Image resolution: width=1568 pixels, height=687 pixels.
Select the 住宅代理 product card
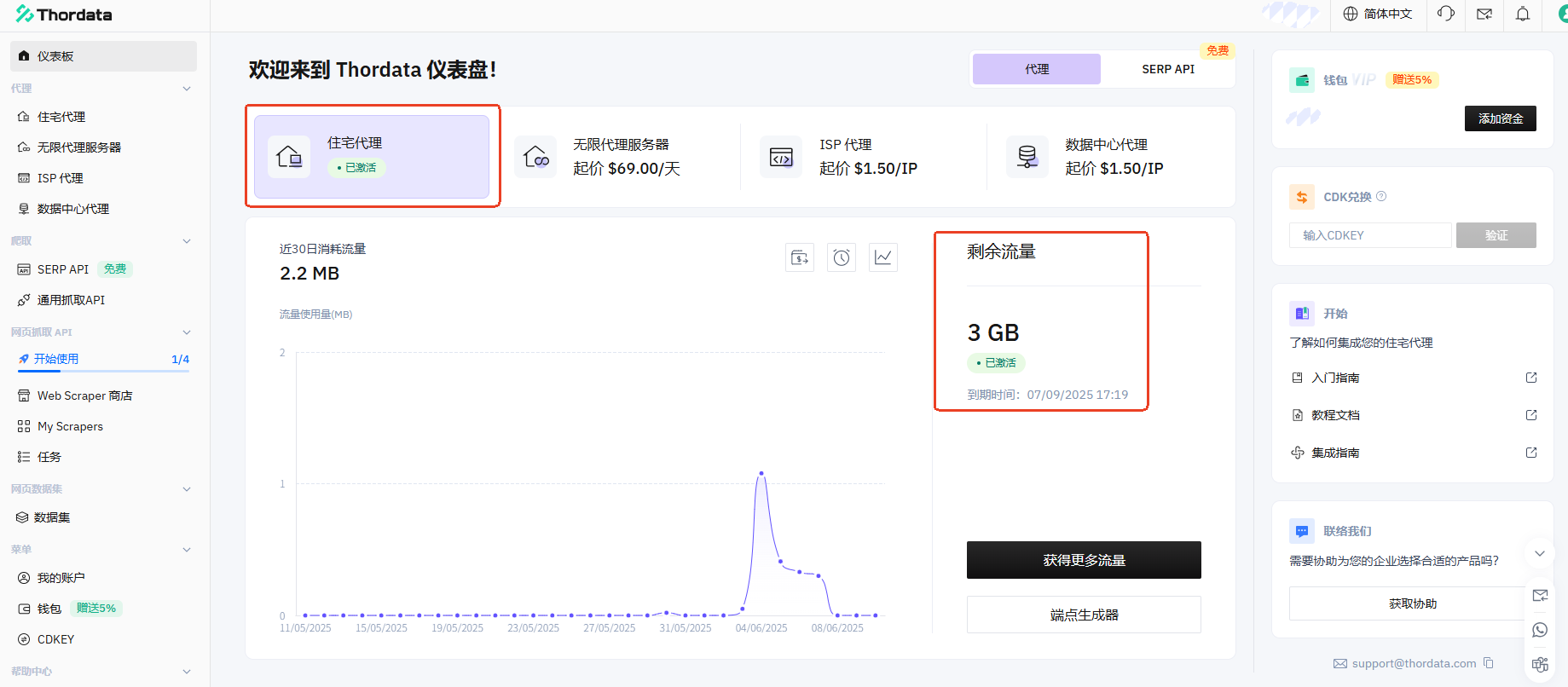(372, 157)
